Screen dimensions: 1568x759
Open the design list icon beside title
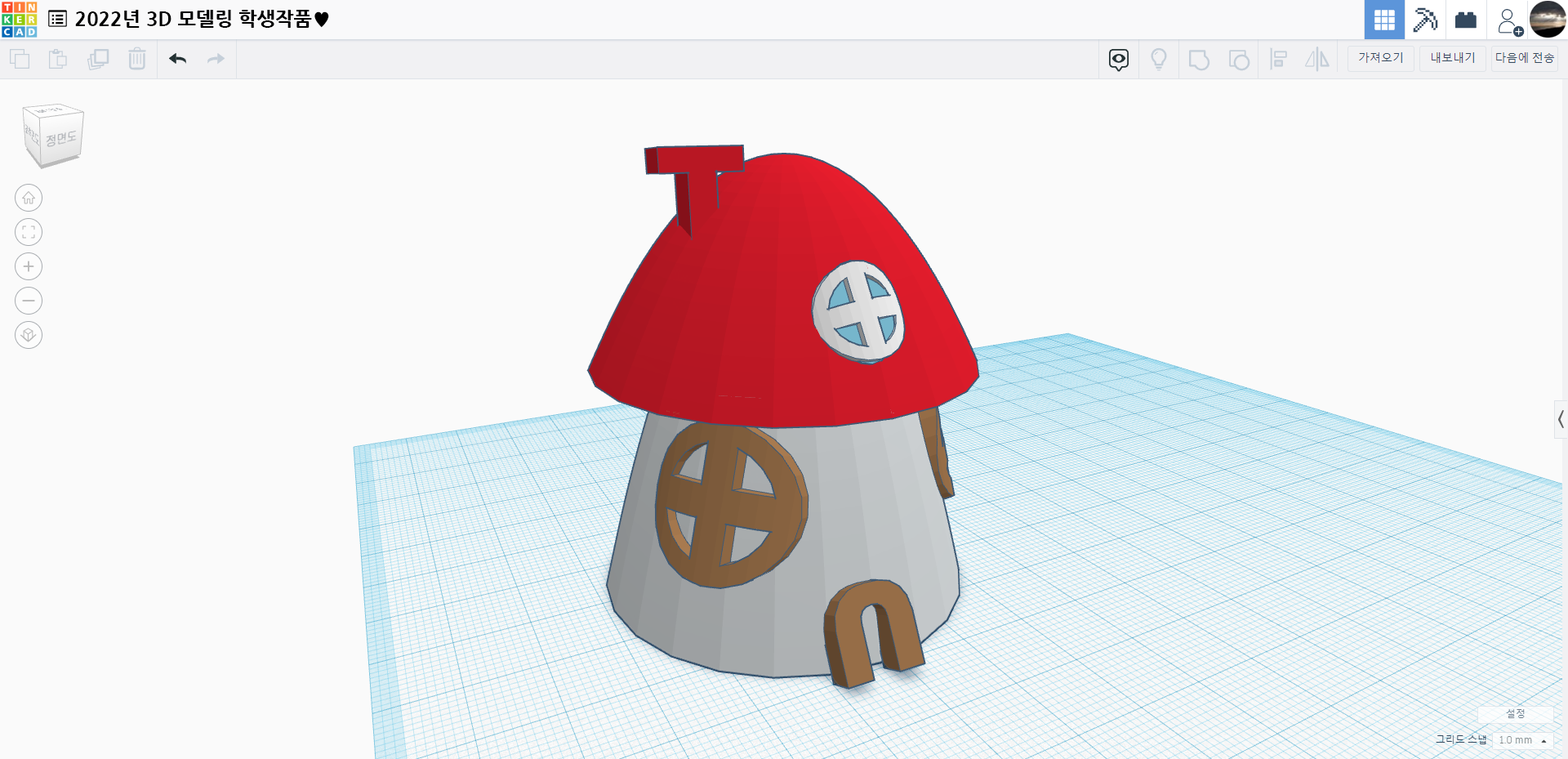[58, 19]
